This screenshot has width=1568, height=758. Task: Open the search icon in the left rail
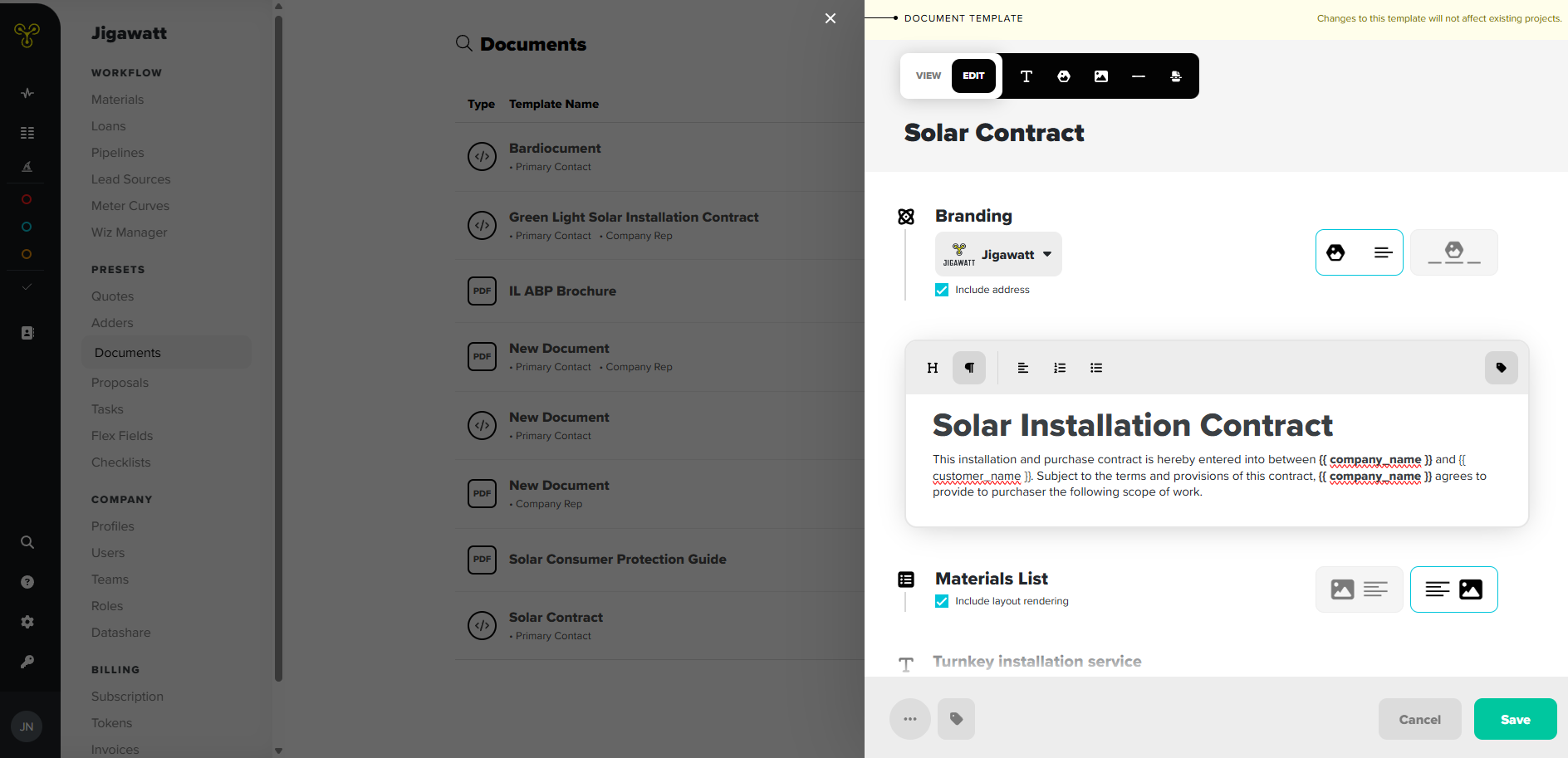27,542
